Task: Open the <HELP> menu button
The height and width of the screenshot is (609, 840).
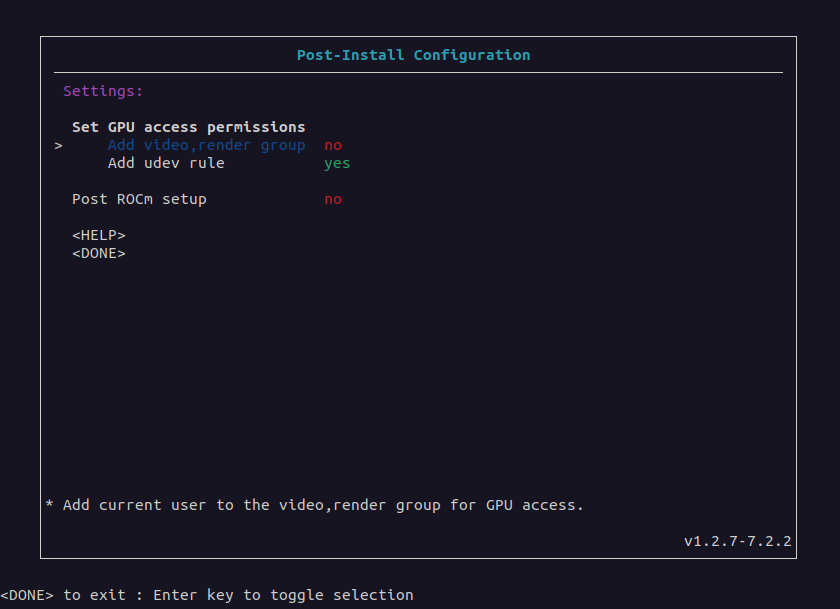Action: pyautogui.click(x=98, y=235)
